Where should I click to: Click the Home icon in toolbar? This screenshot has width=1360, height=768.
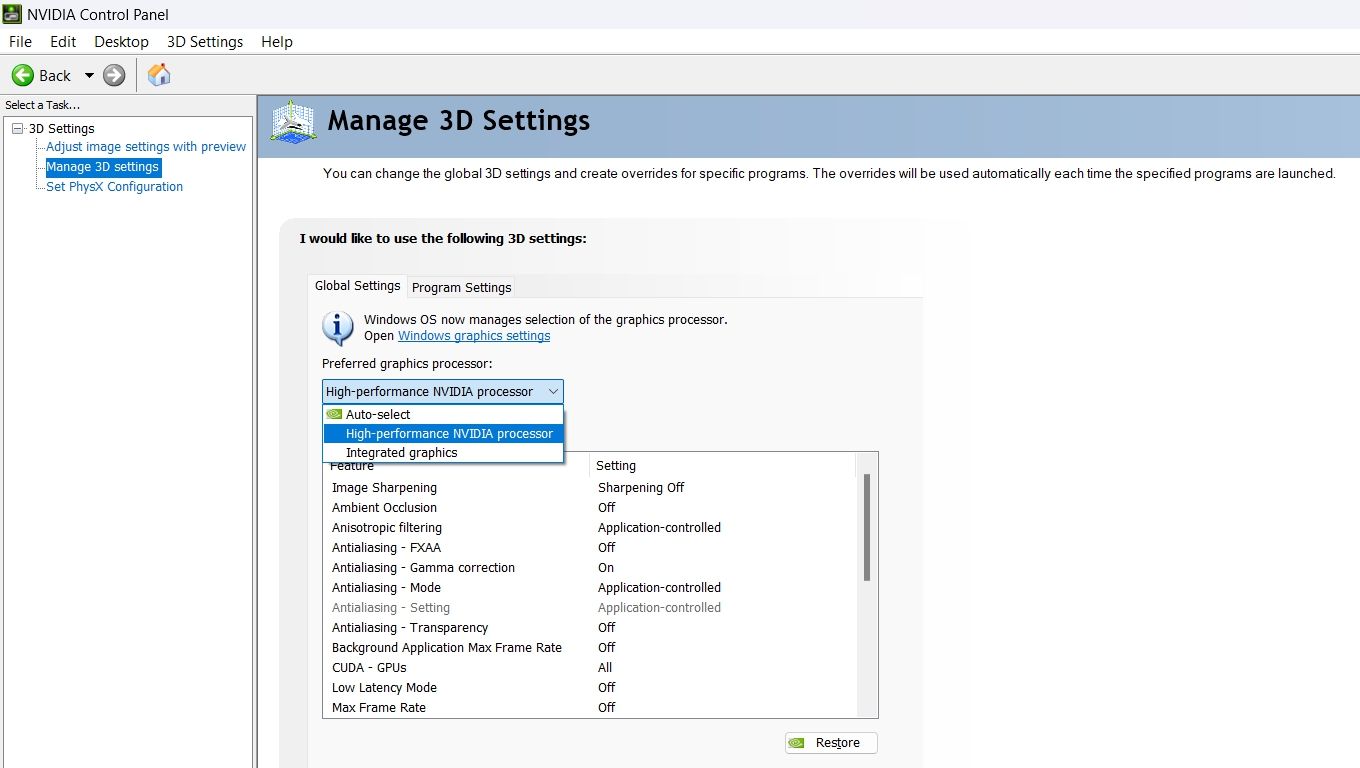click(159, 75)
